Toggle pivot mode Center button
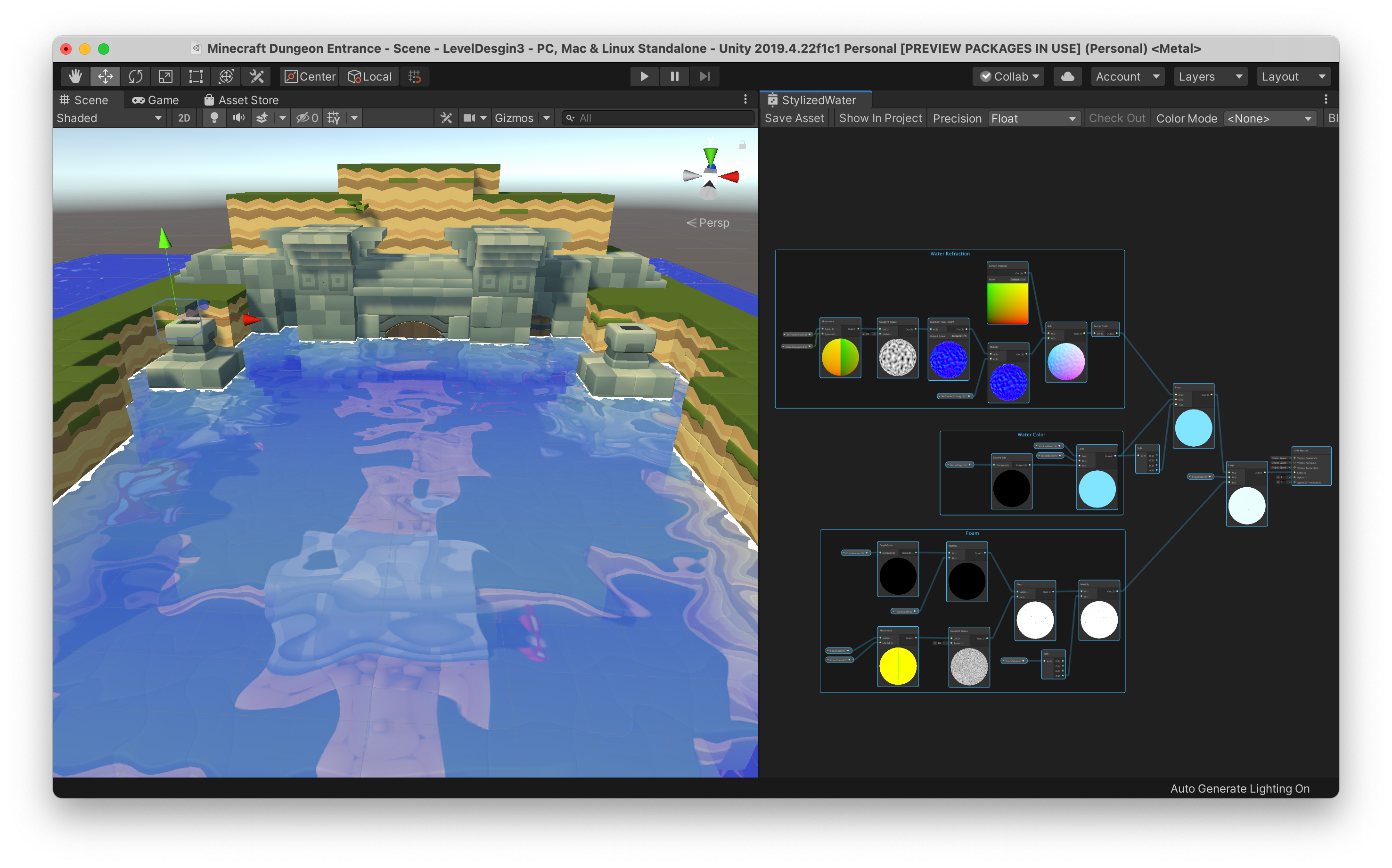This screenshot has height=868, width=1392. [x=310, y=76]
